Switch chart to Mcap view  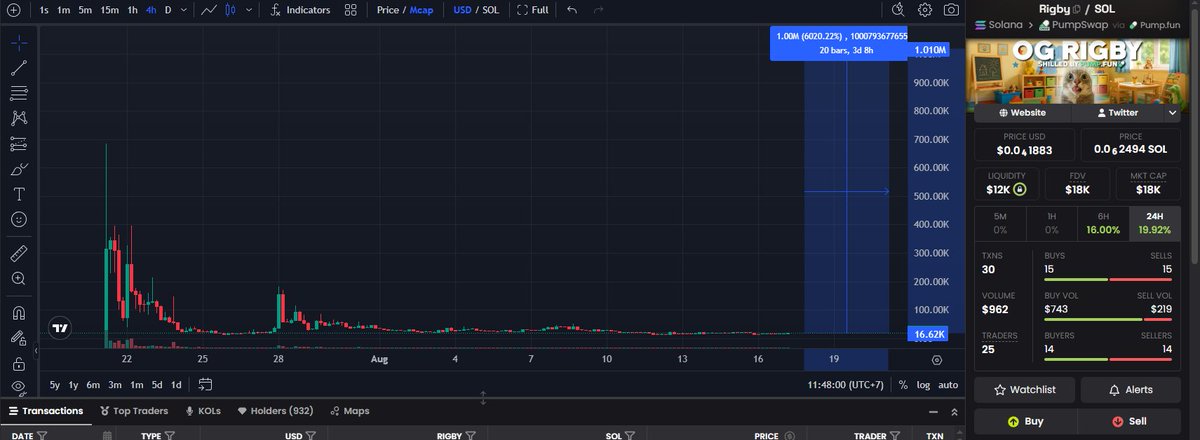[421, 10]
